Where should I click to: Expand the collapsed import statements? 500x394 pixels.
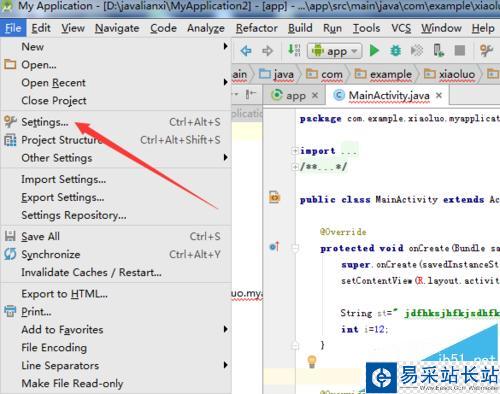click(x=295, y=151)
